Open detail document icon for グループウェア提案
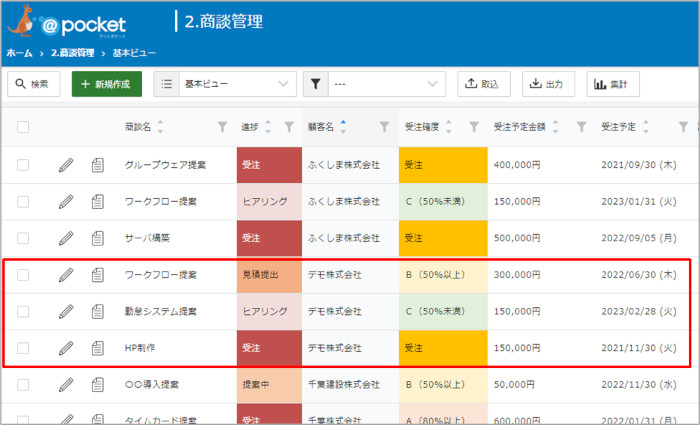700x425 pixels. [97, 165]
